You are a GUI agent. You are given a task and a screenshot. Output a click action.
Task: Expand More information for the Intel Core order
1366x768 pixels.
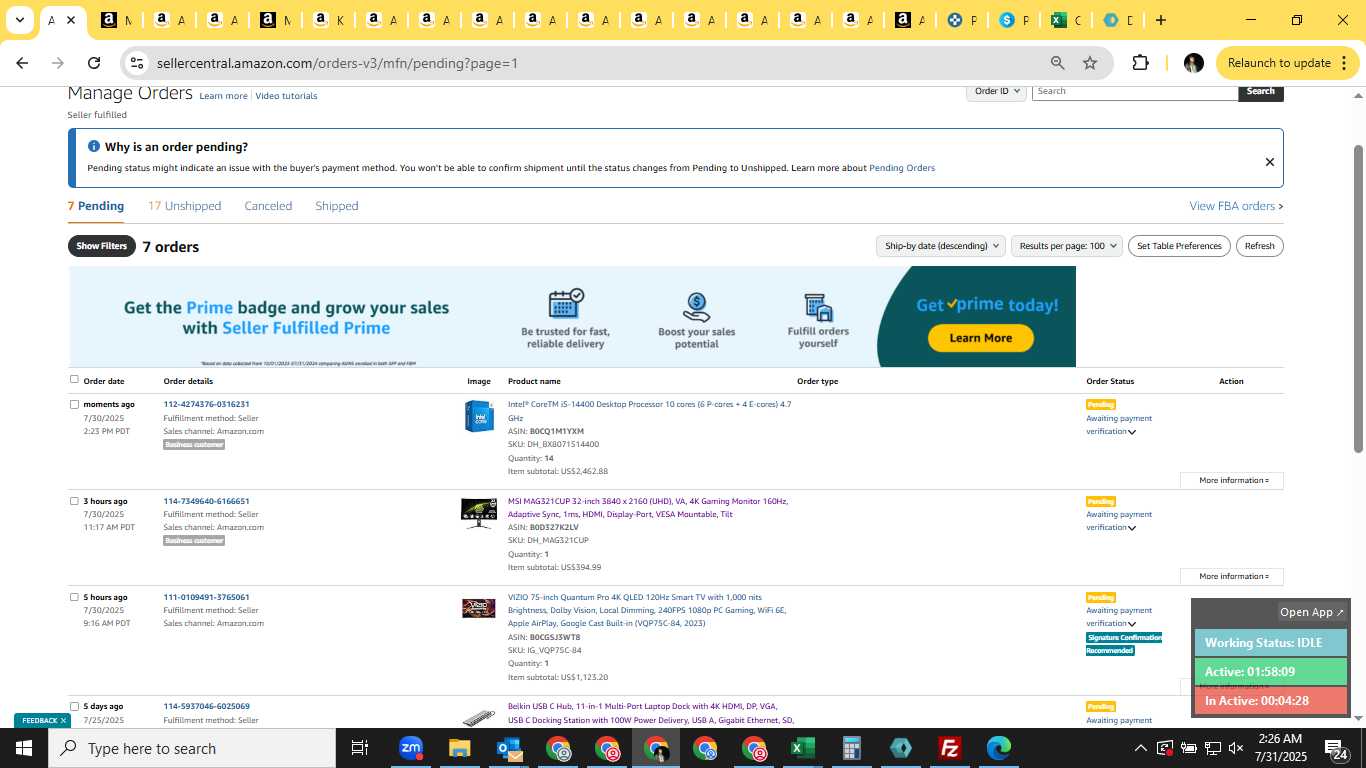[1231, 480]
